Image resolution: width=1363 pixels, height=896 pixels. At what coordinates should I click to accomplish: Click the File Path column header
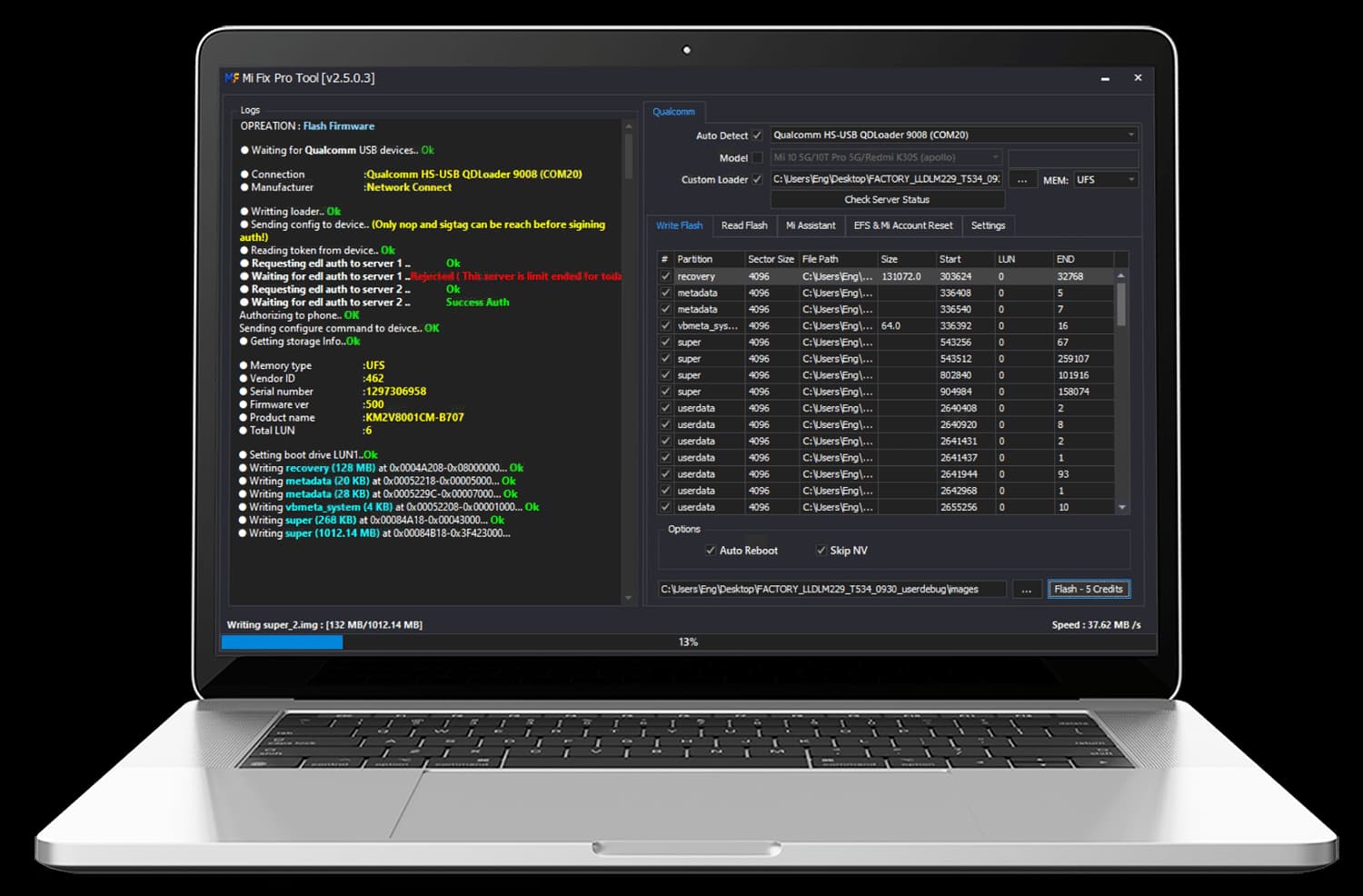click(x=839, y=259)
